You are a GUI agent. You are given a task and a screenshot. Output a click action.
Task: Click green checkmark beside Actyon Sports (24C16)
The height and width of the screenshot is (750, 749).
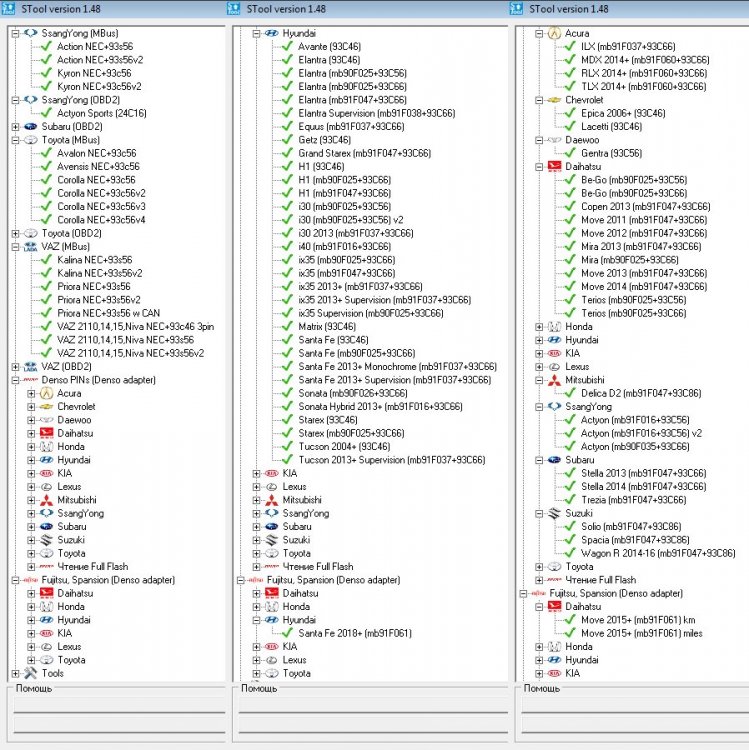pyautogui.click(x=46, y=113)
